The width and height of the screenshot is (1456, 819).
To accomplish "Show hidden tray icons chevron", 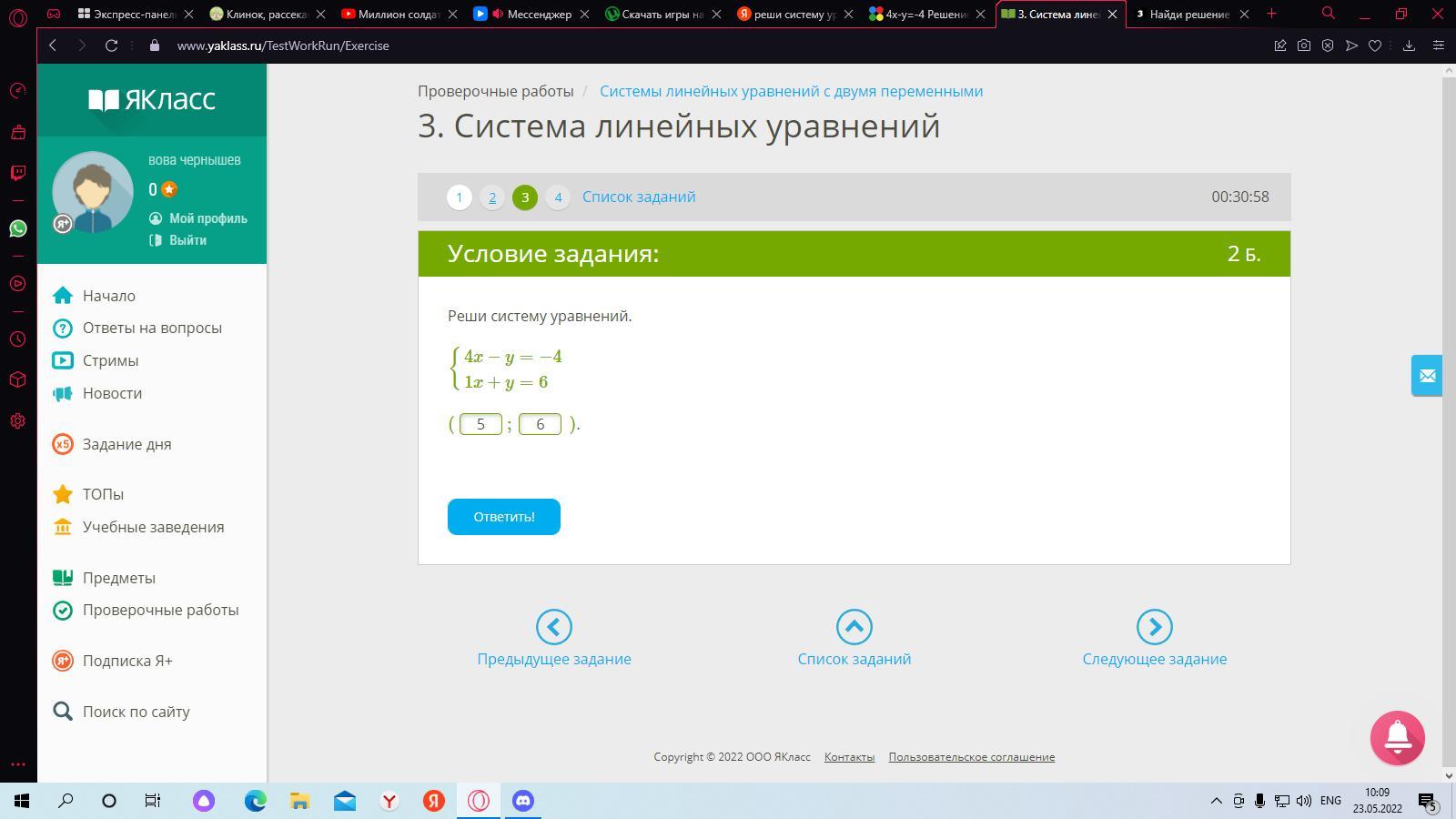I will click(x=1216, y=801).
